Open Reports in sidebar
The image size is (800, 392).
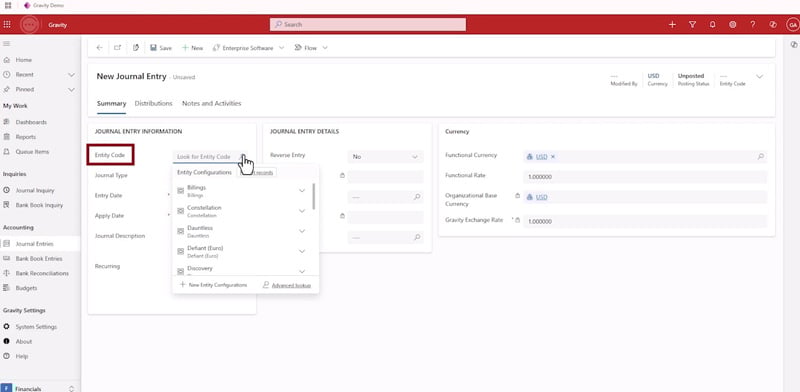(26, 137)
